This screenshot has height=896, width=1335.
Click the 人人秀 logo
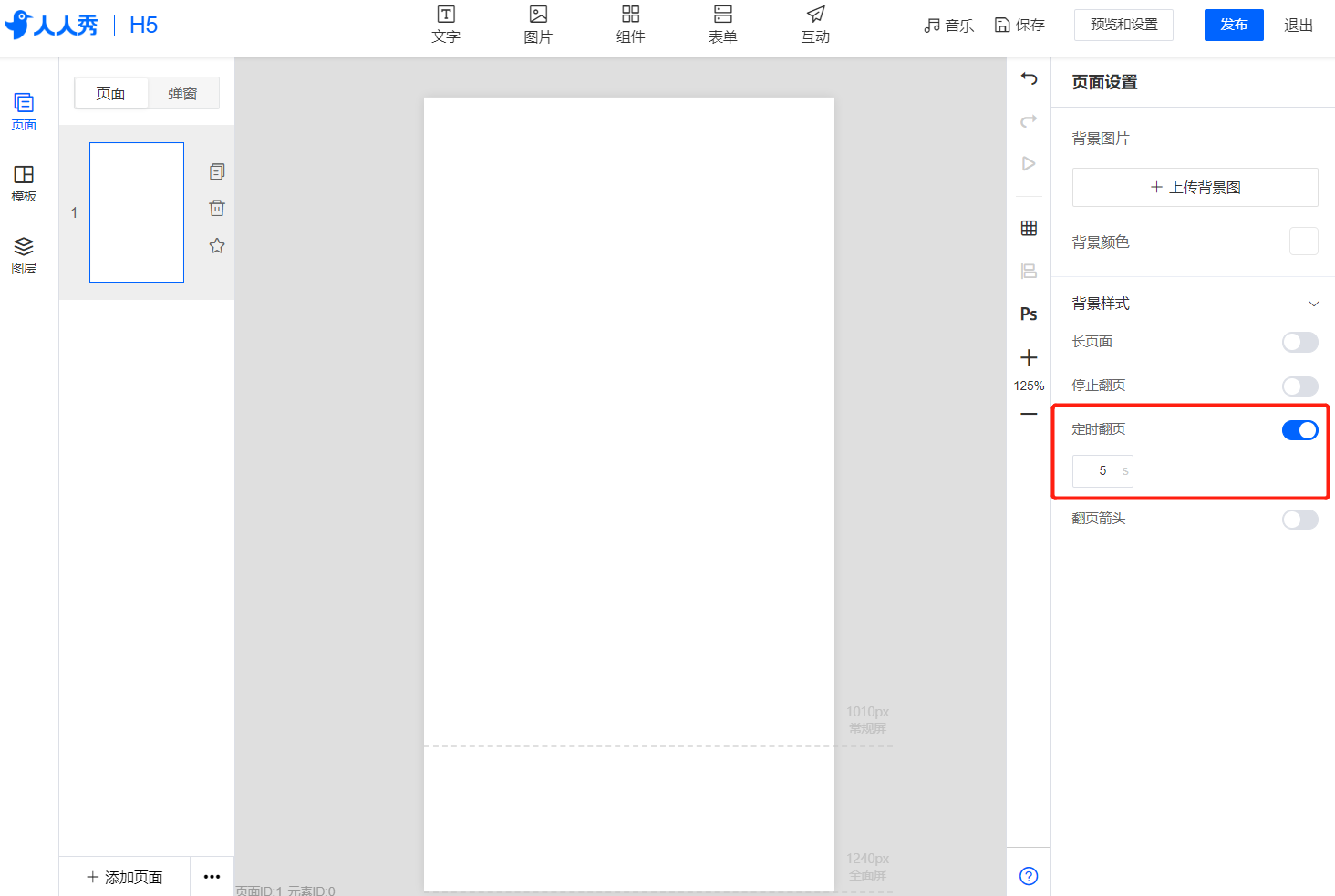tap(51, 25)
